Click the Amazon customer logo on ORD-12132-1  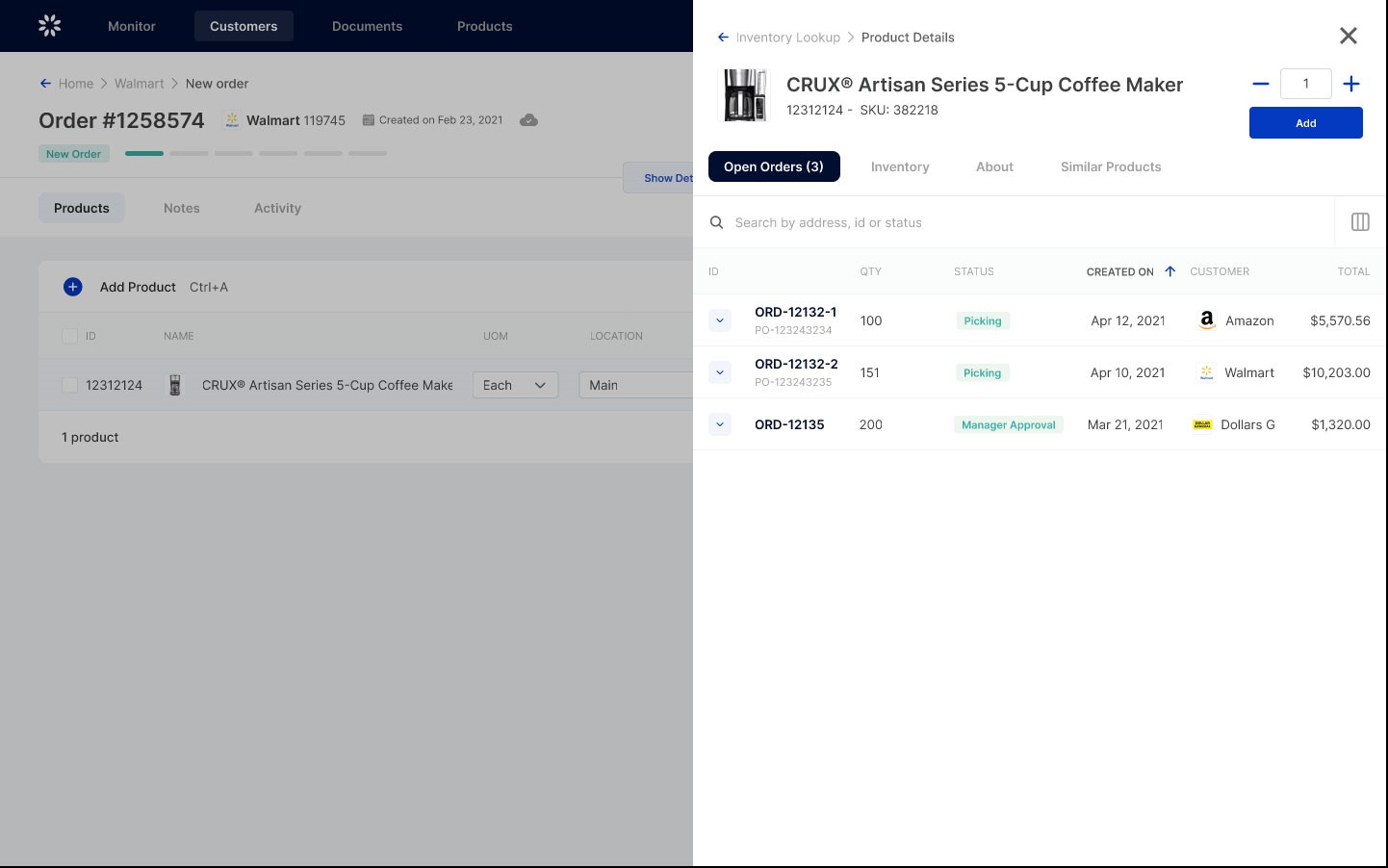click(1206, 320)
